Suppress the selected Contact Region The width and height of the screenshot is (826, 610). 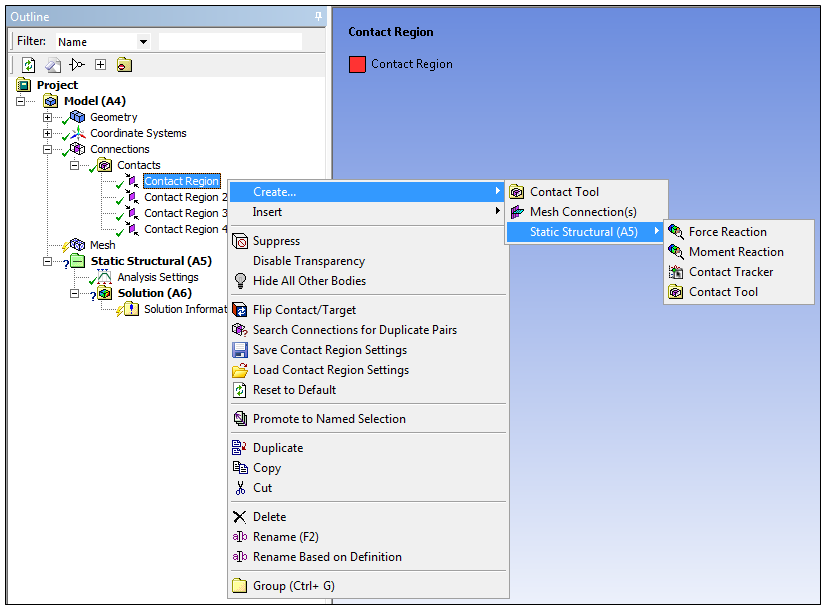pyautogui.click(x=275, y=240)
